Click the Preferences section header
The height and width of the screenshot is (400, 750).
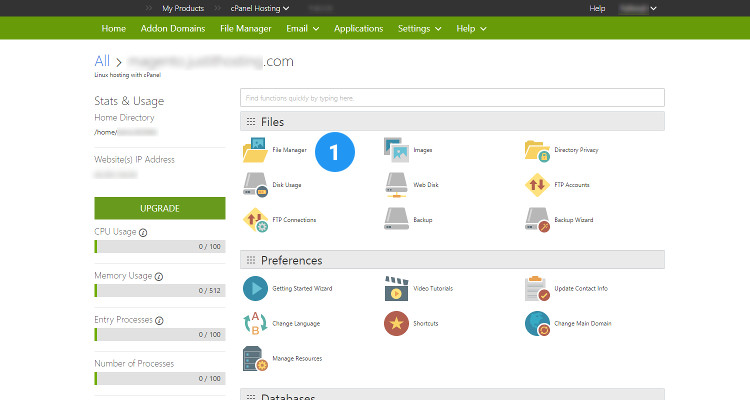point(452,259)
